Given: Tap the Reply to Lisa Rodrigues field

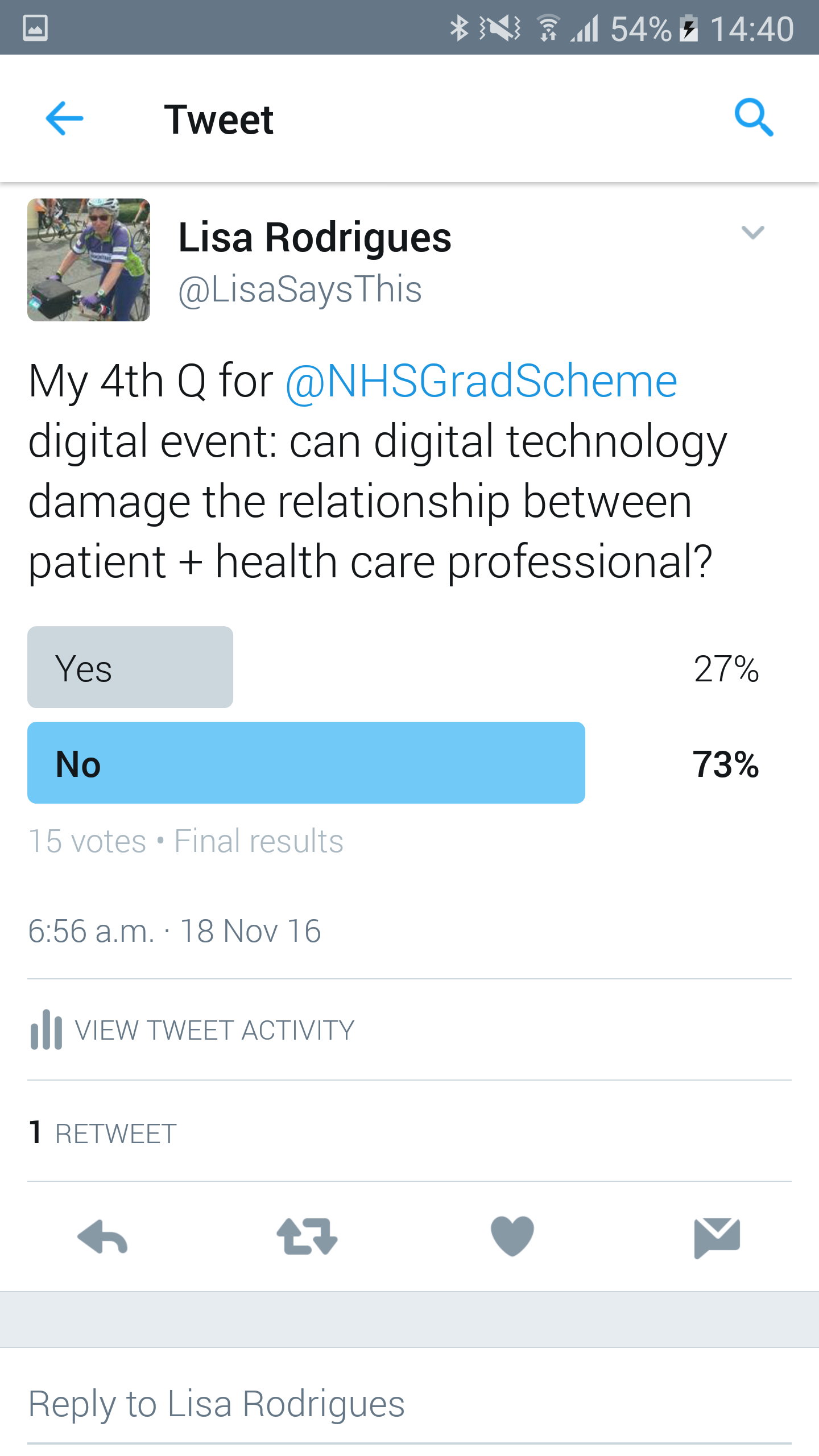Looking at the screenshot, I should (x=216, y=1404).
